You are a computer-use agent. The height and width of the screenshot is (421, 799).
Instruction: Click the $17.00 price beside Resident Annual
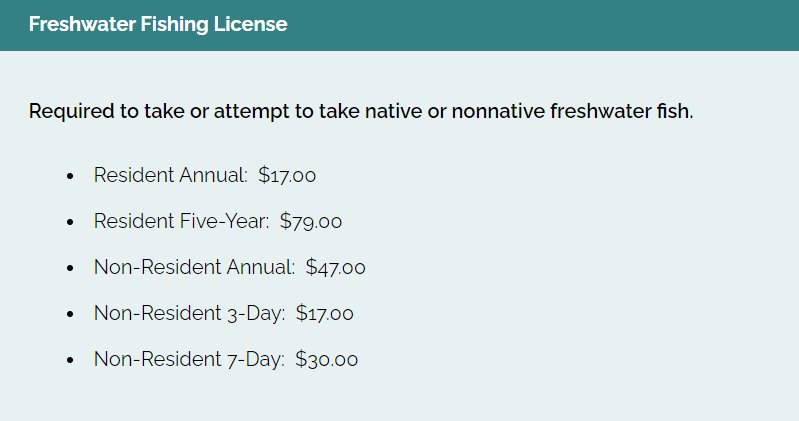coord(287,175)
